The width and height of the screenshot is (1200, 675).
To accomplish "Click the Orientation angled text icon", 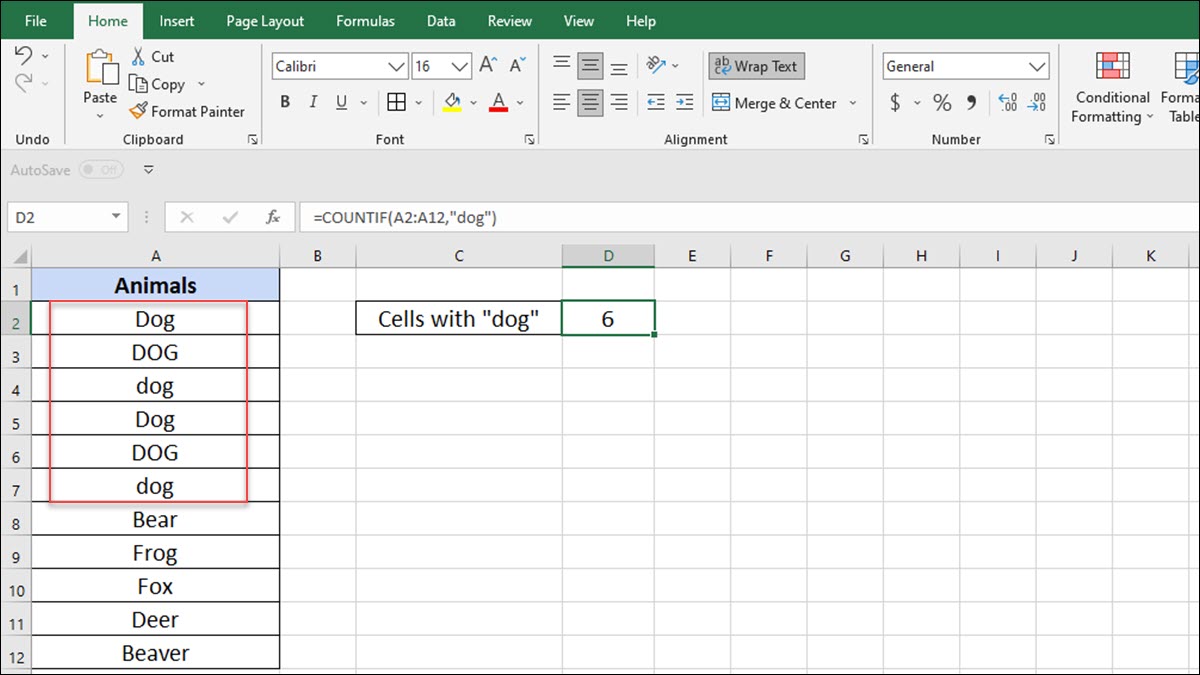I will (656, 66).
